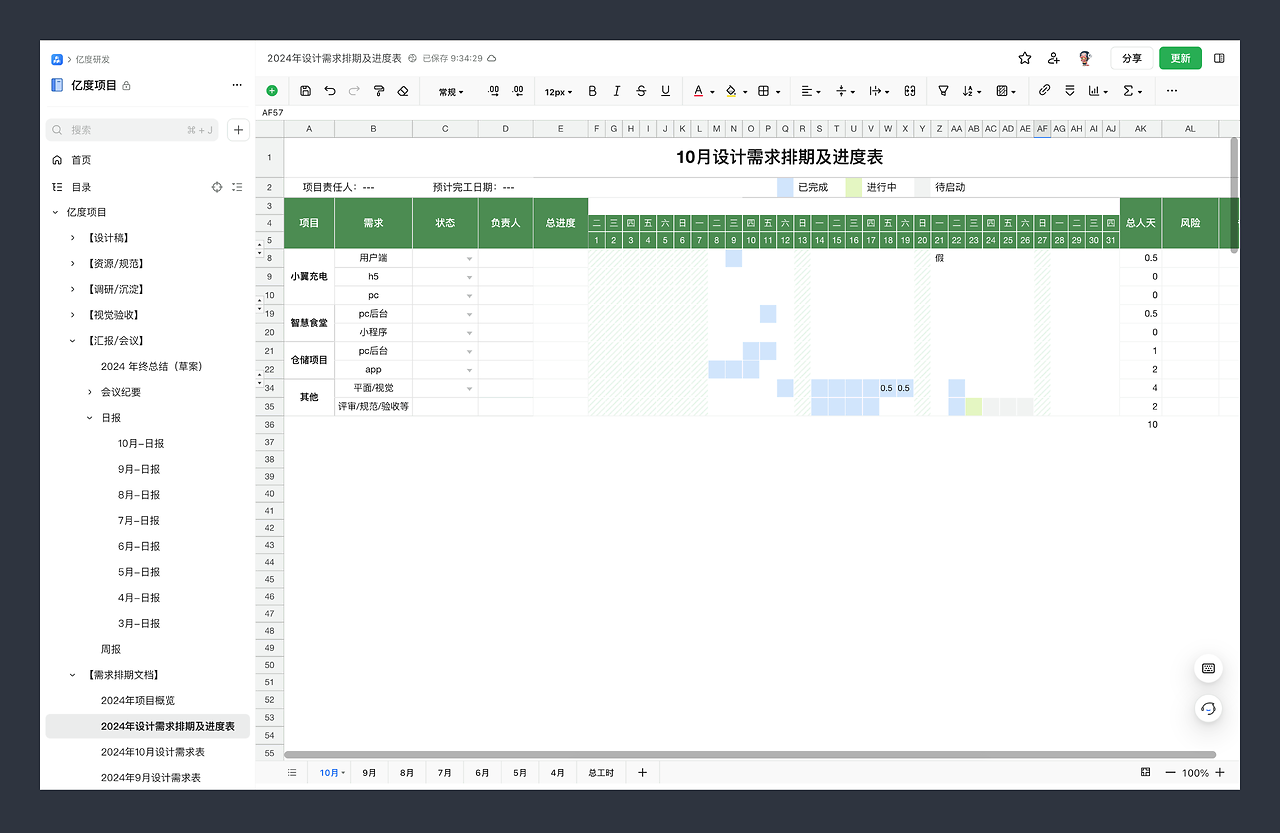Open the sheet list icon
This screenshot has width=1280, height=833.
point(292,773)
